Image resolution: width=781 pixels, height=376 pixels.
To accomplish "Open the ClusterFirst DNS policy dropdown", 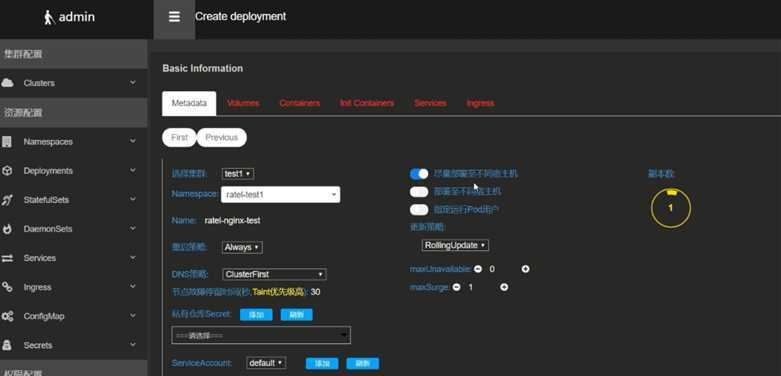I will coord(274,274).
